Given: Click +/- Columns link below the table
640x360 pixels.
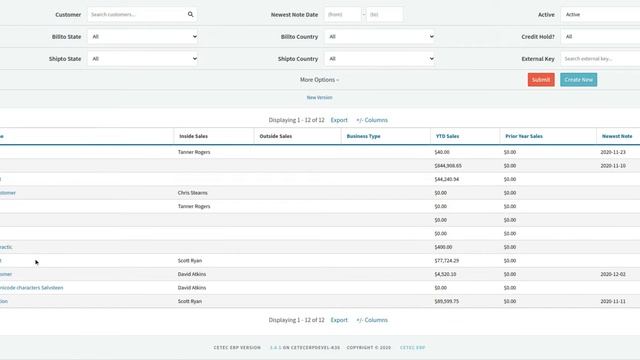Looking at the screenshot, I should click(372, 320).
